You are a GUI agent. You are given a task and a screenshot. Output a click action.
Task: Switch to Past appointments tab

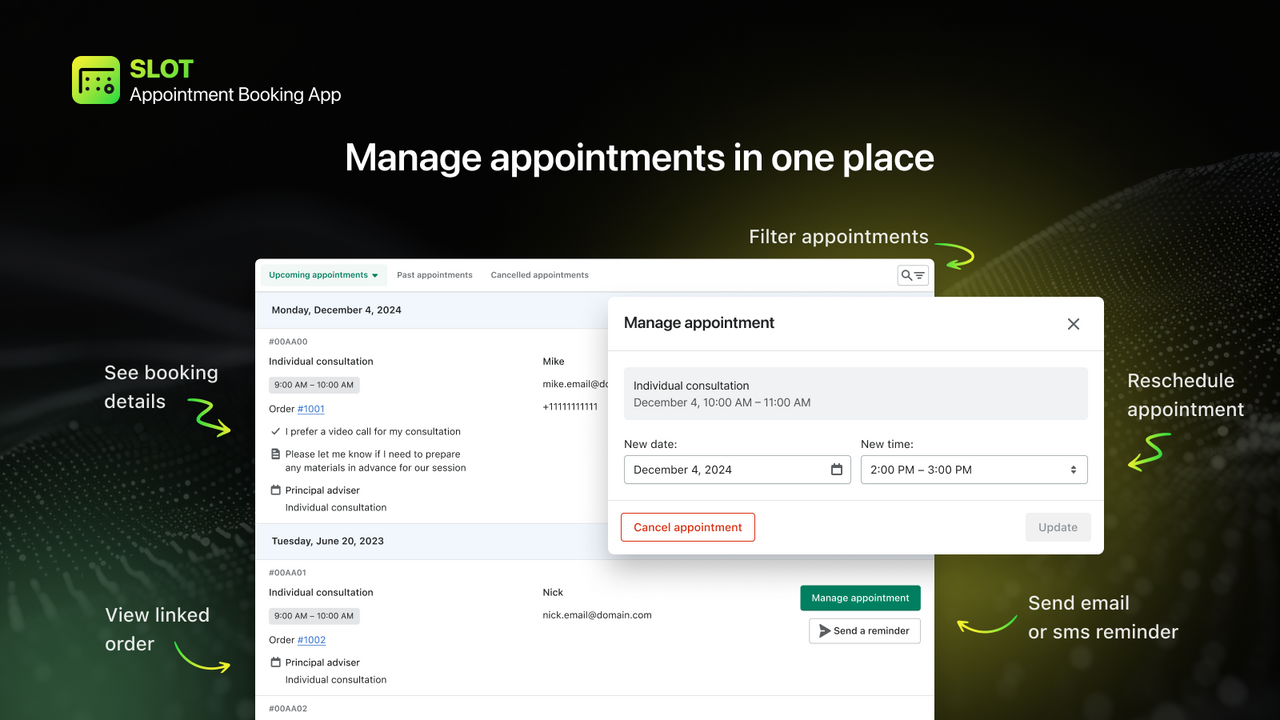(434, 275)
